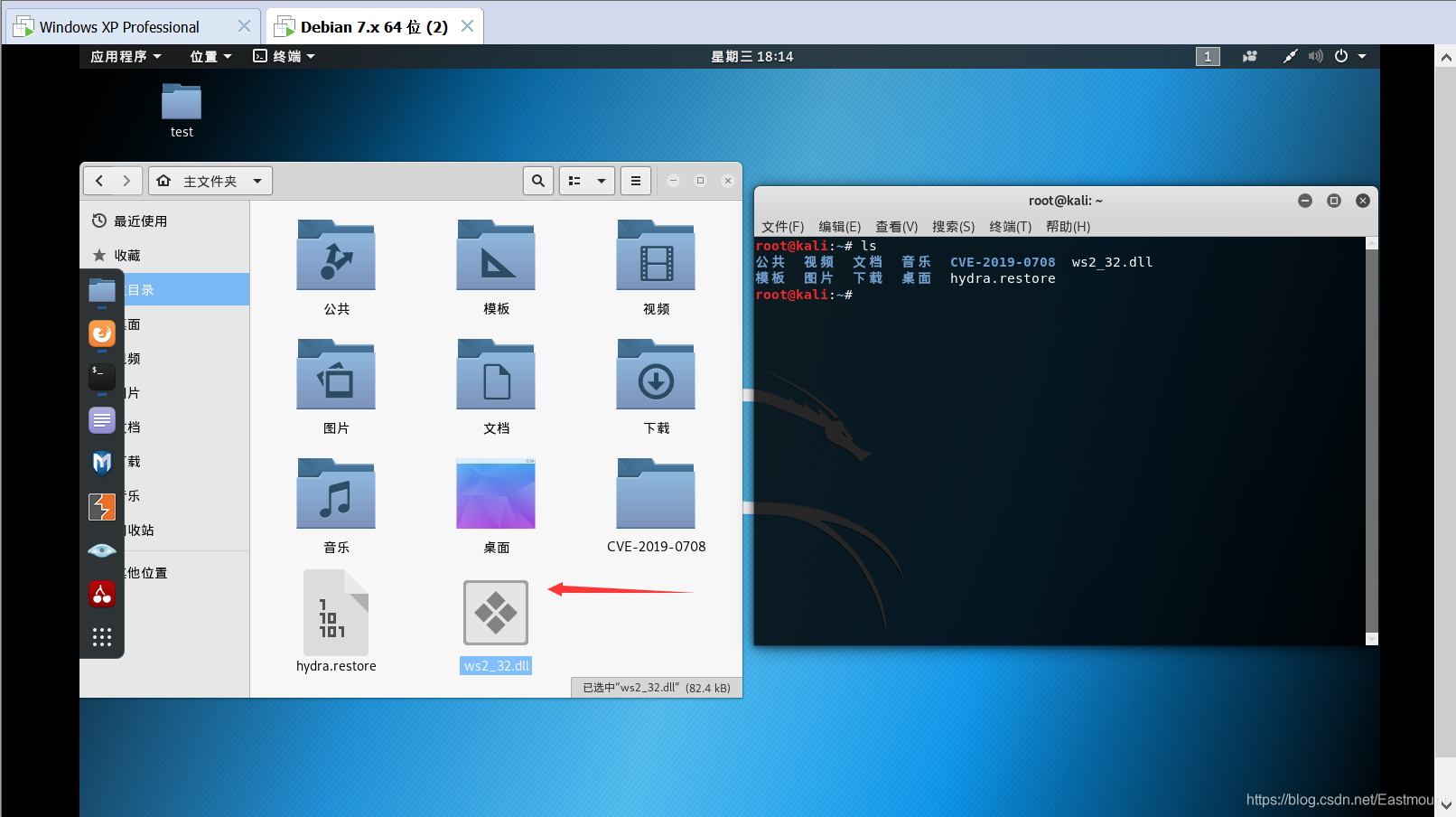The image size is (1456, 817).
Task: Go forward in file manager
Action: tap(127, 181)
